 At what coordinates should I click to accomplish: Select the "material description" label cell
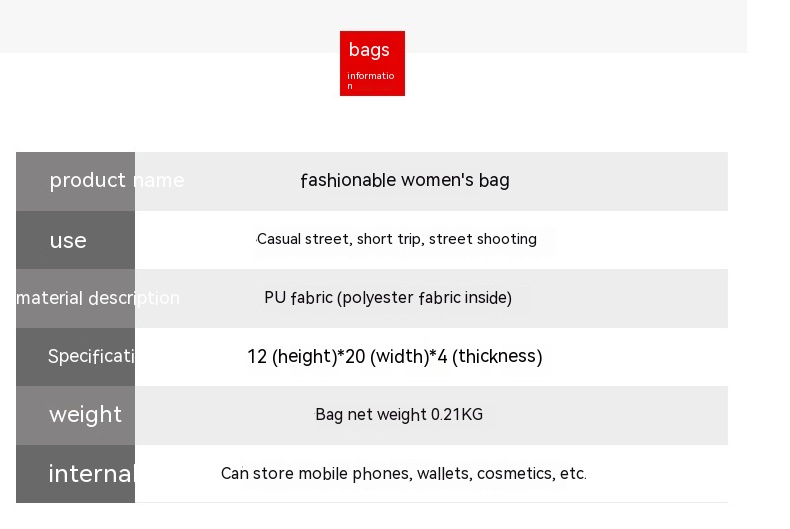[76, 298]
